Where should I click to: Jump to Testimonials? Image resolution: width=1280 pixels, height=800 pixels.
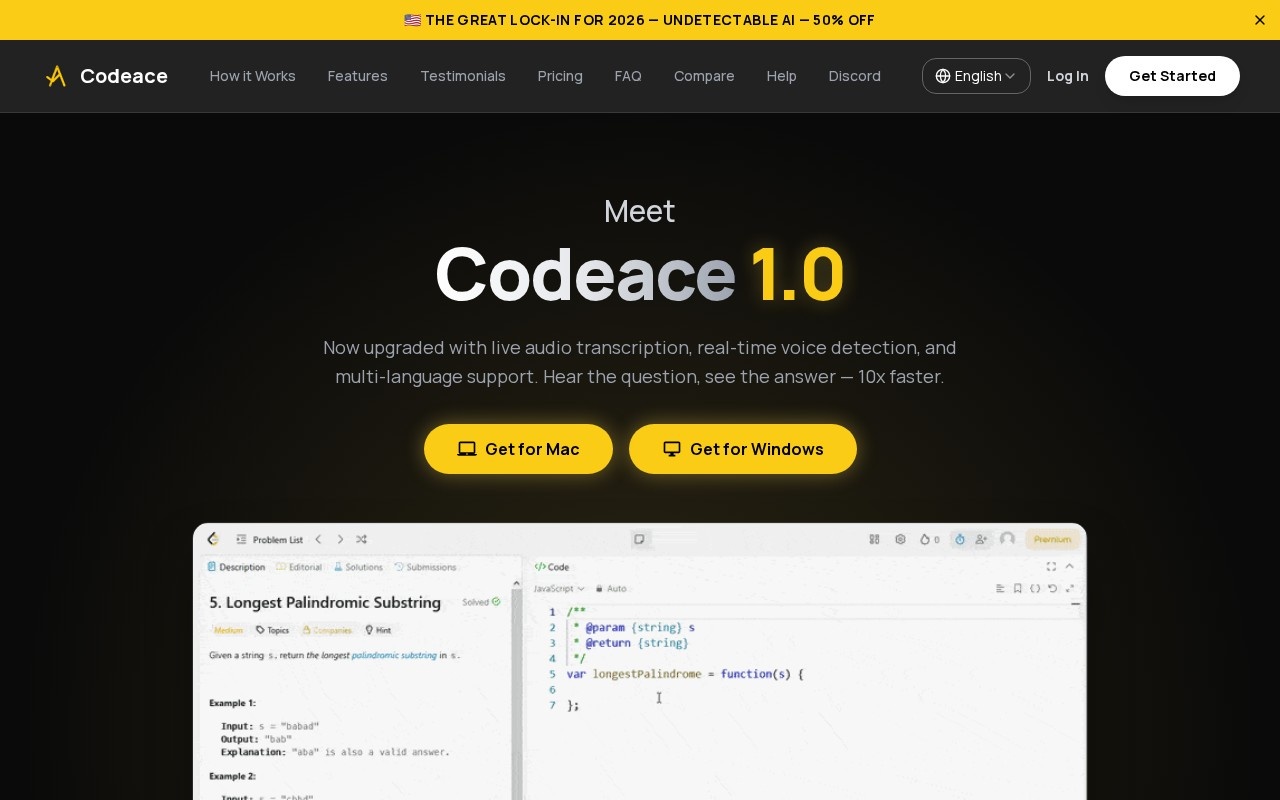coord(463,76)
